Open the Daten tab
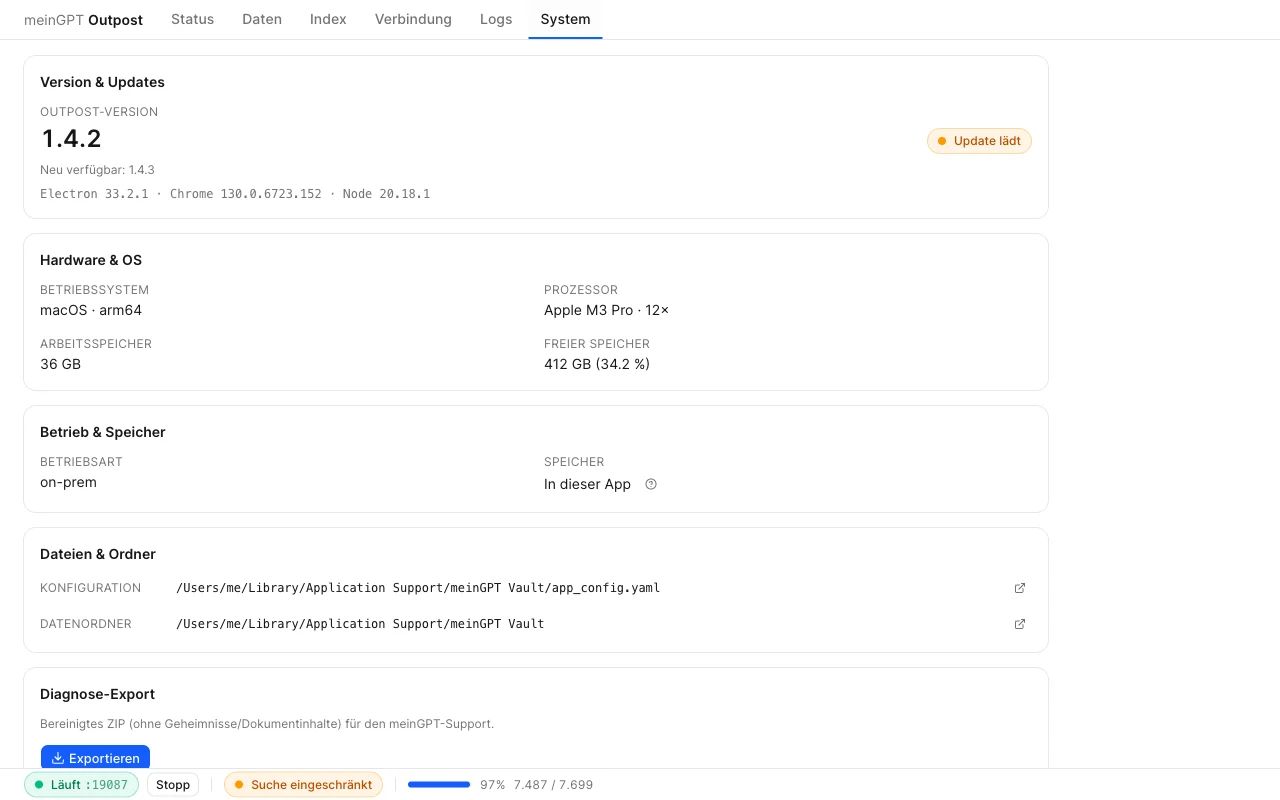Image resolution: width=1280 pixels, height=800 pixels. tap(262, 19)
